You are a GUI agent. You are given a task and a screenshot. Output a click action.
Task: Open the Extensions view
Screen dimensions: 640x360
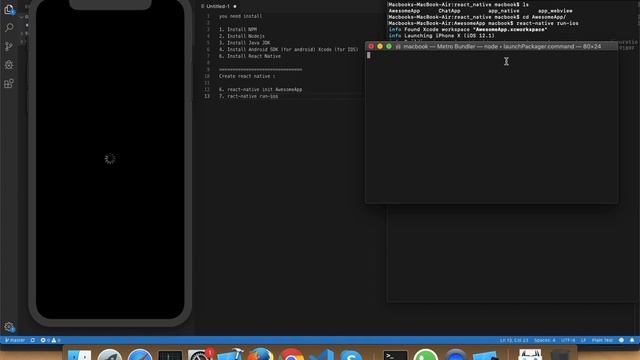tap(9, 84)
